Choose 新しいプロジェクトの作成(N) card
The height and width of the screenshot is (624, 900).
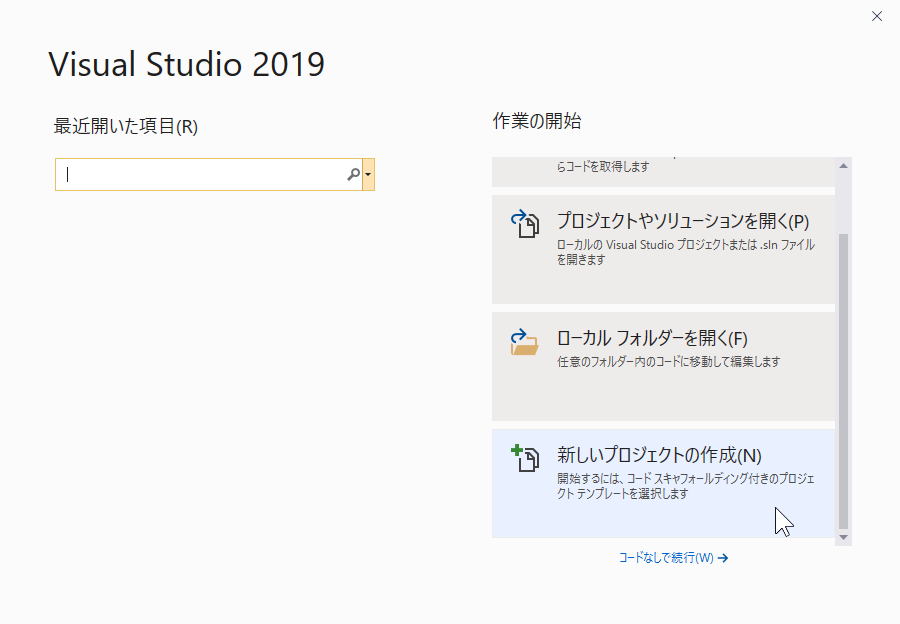coord(663,483)
